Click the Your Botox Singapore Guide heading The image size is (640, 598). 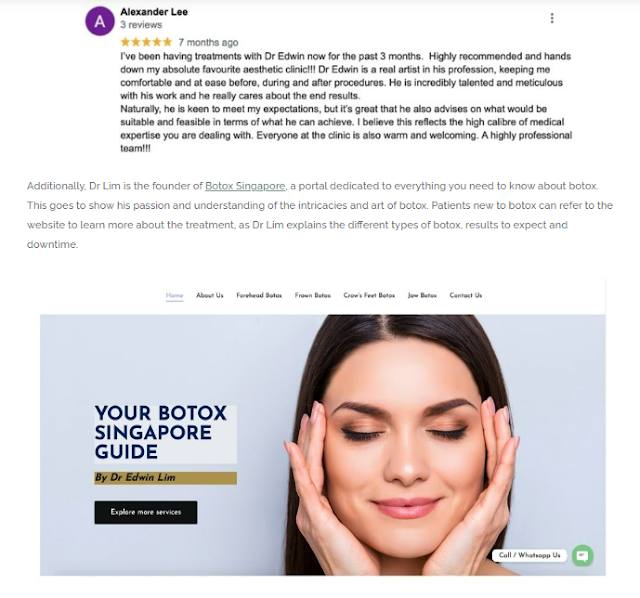(161, 433)
